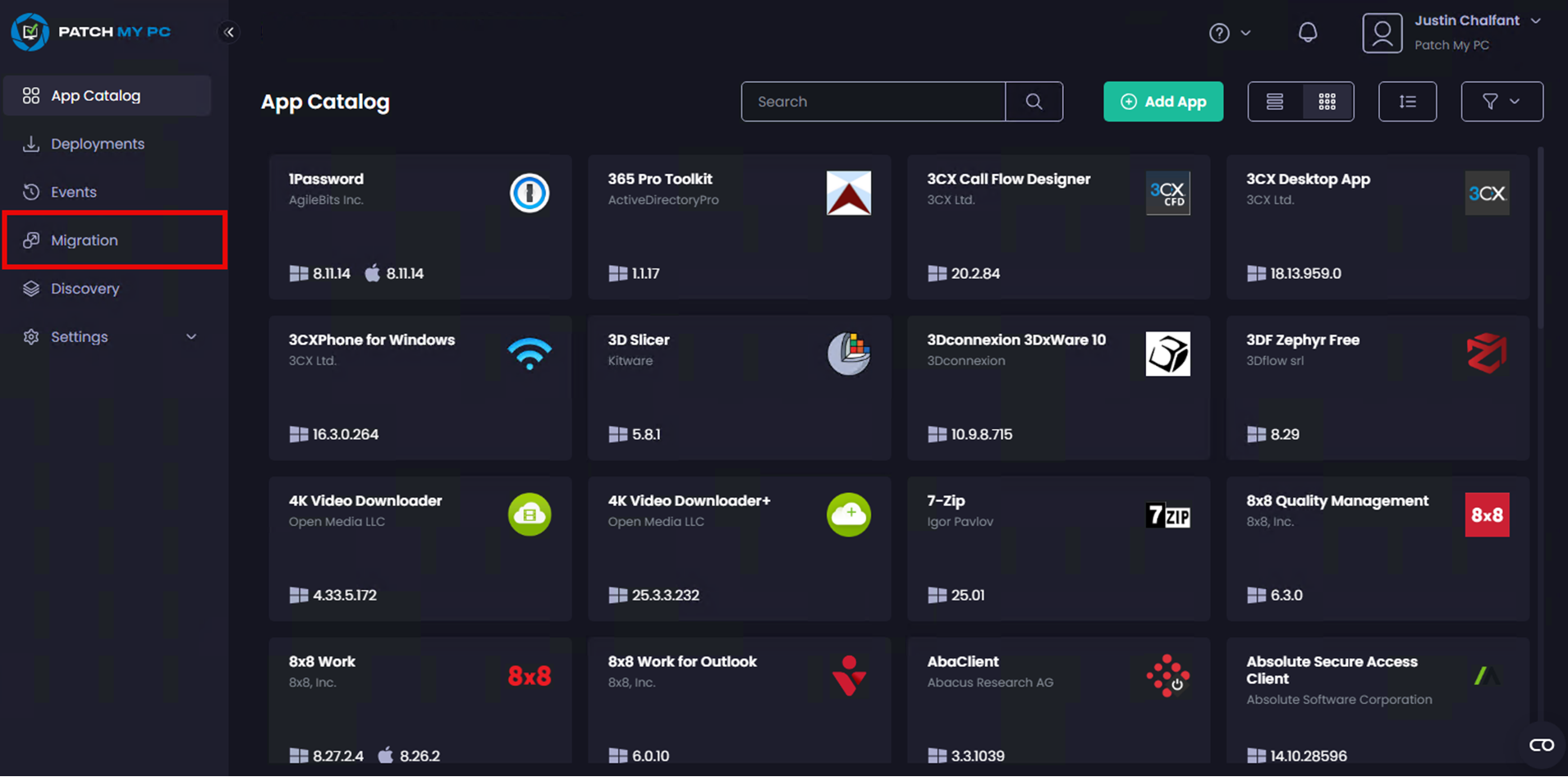Viewport: 1568px width, 777px height.
Task: Open the help menu dropdown
Action: tap(1229, 33)
